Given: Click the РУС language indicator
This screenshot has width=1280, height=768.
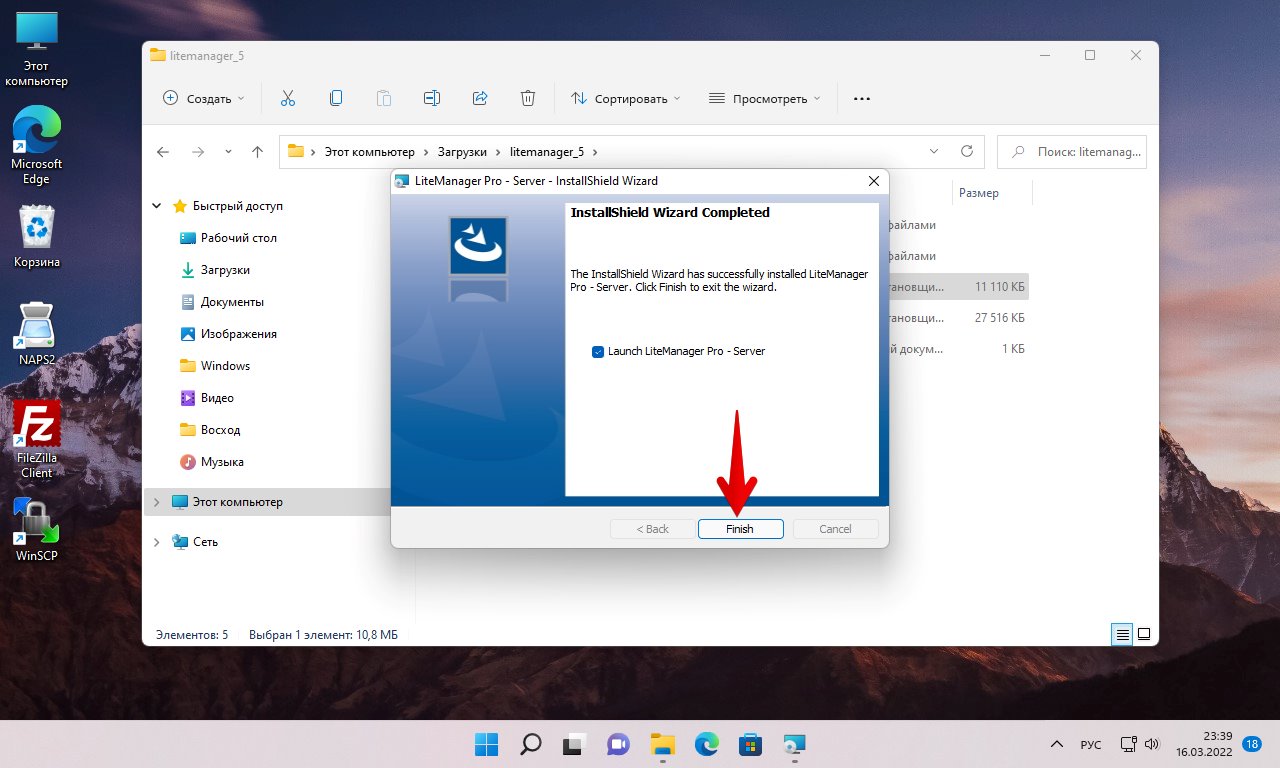Looking at the screenshot, I should coord(1091,745).
